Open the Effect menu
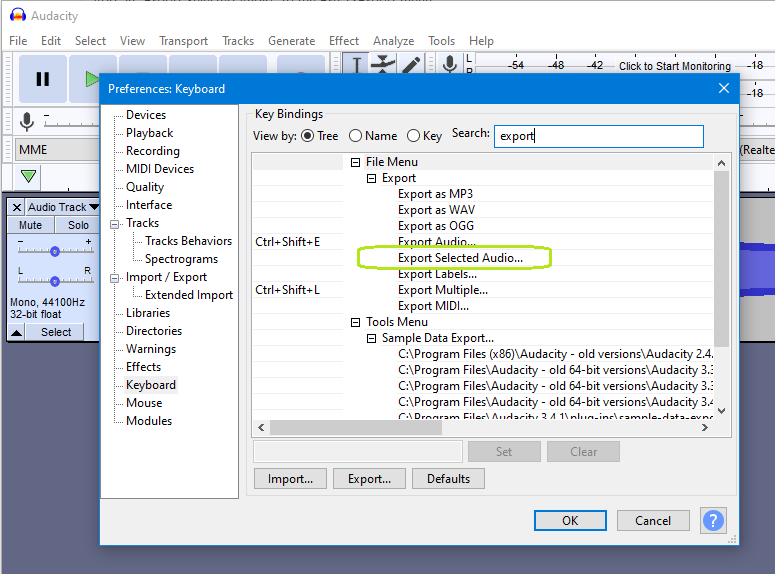The width and height of the screenshot is (775, 574). [344, 41]
